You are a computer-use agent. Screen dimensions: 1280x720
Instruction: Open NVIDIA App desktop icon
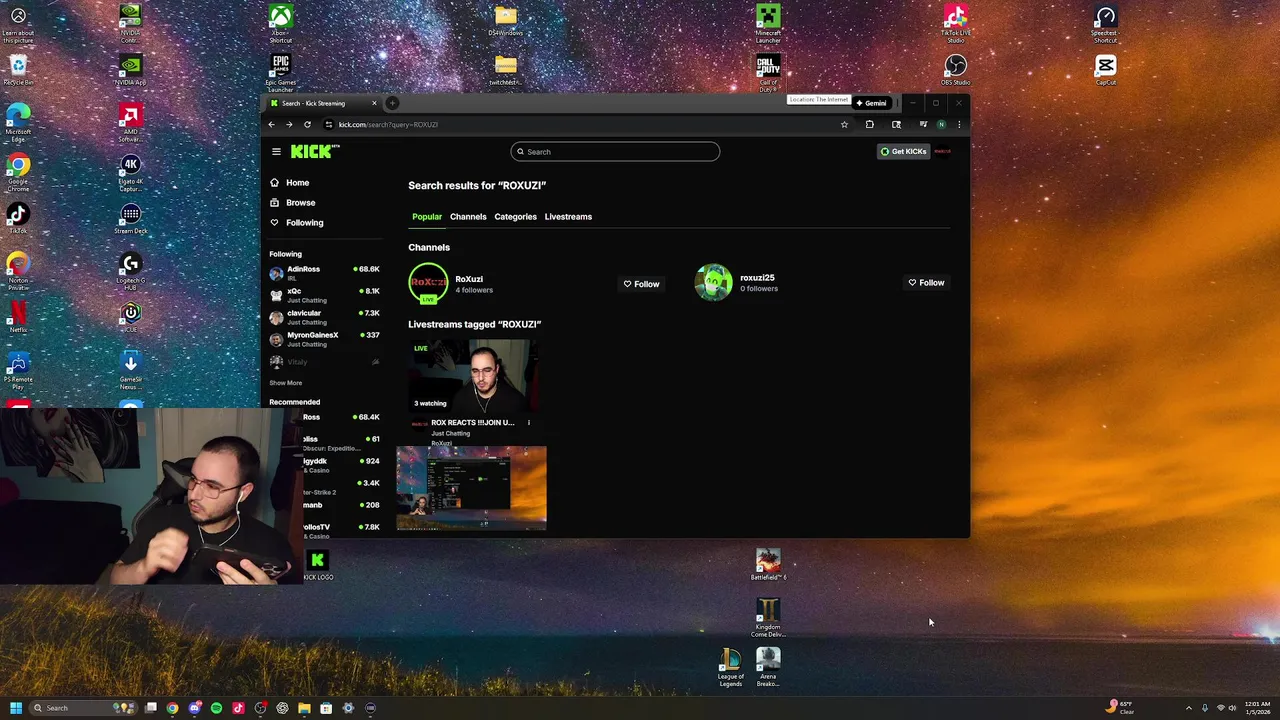click(131, 71)
